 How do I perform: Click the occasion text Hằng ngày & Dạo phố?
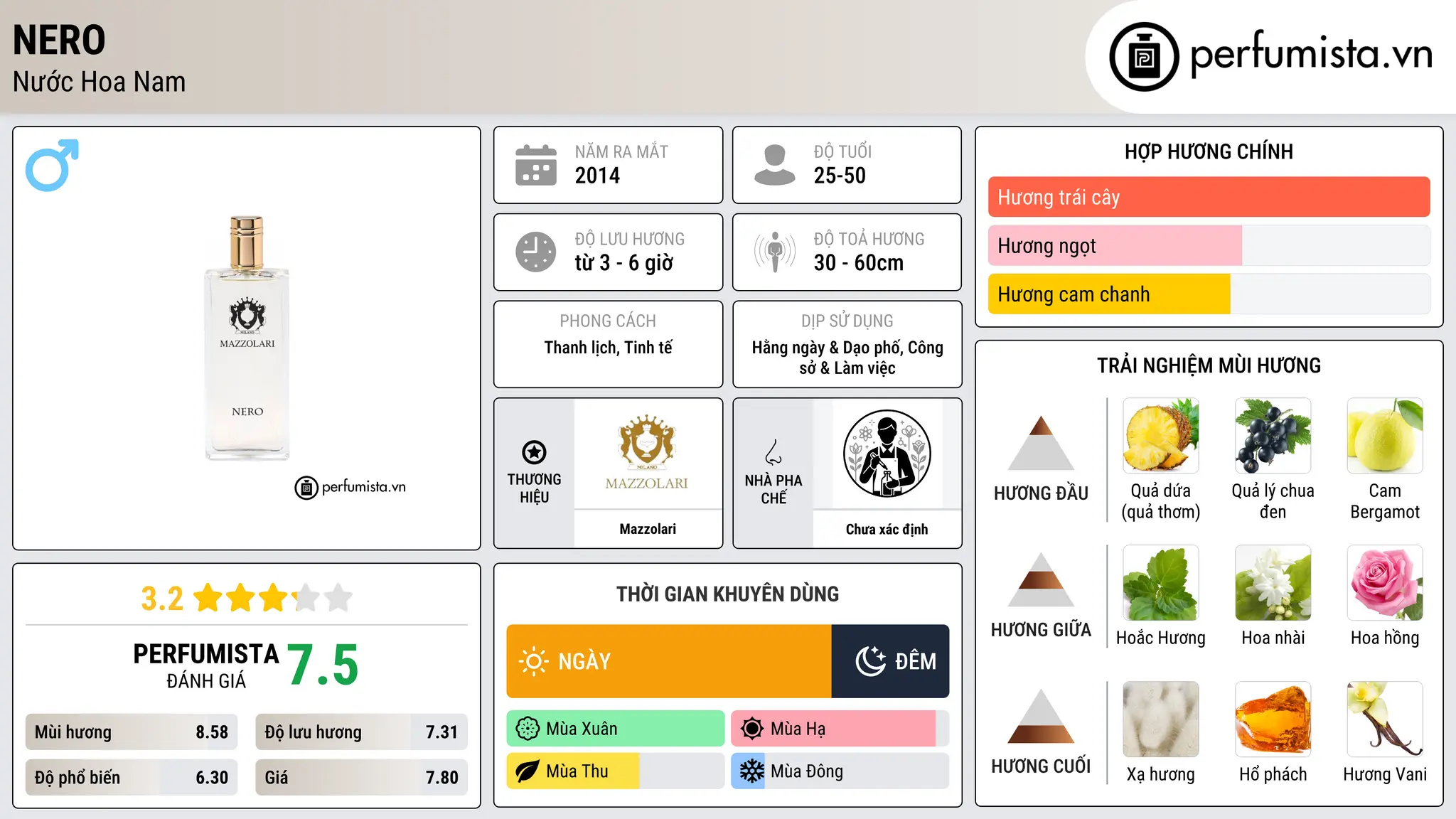[x=828, y=348]
